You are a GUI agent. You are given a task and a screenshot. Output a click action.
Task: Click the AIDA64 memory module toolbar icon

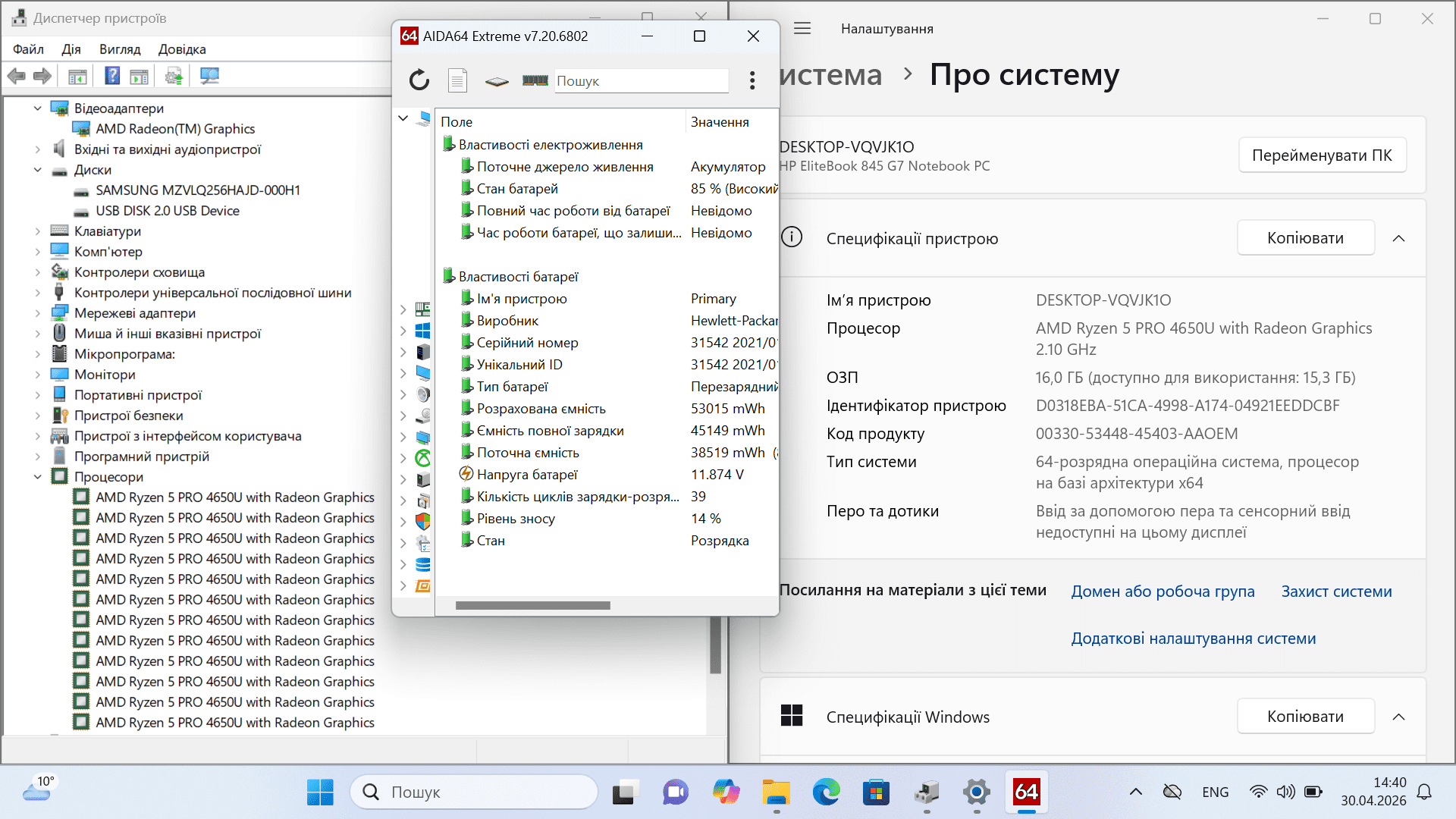point(535,80)
